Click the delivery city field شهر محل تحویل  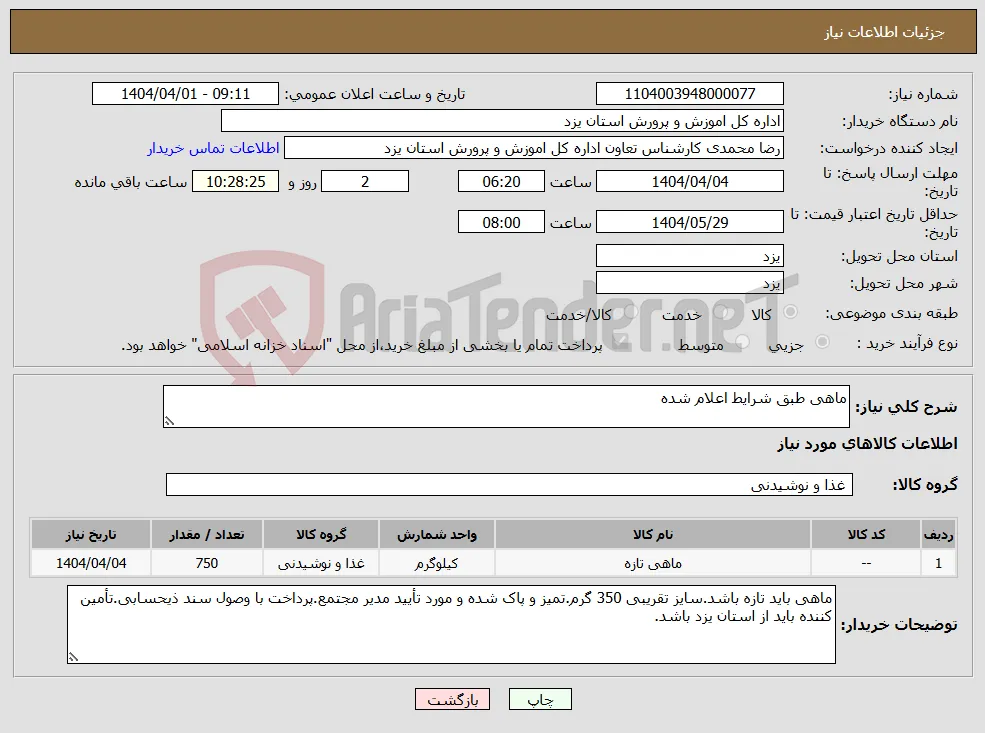(x=690, y=283)
